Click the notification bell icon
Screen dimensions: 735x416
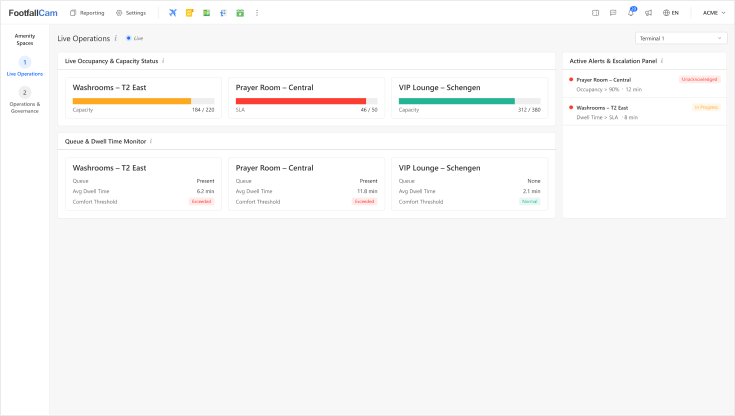[x=631, y=13]
